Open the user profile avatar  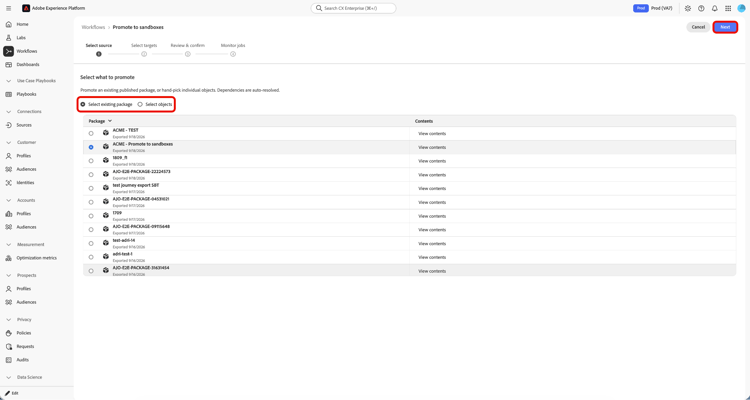pos(741,8)
